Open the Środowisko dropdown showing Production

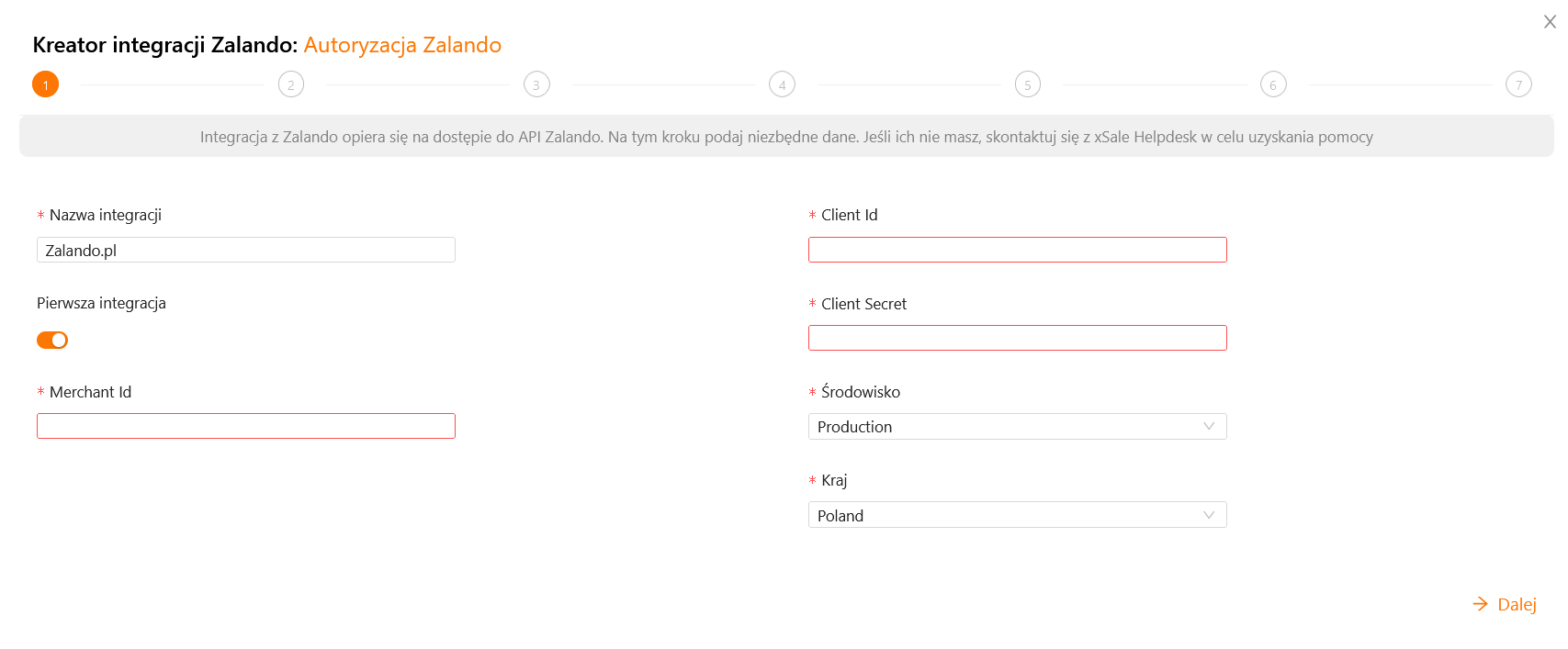click(1006, 427)
